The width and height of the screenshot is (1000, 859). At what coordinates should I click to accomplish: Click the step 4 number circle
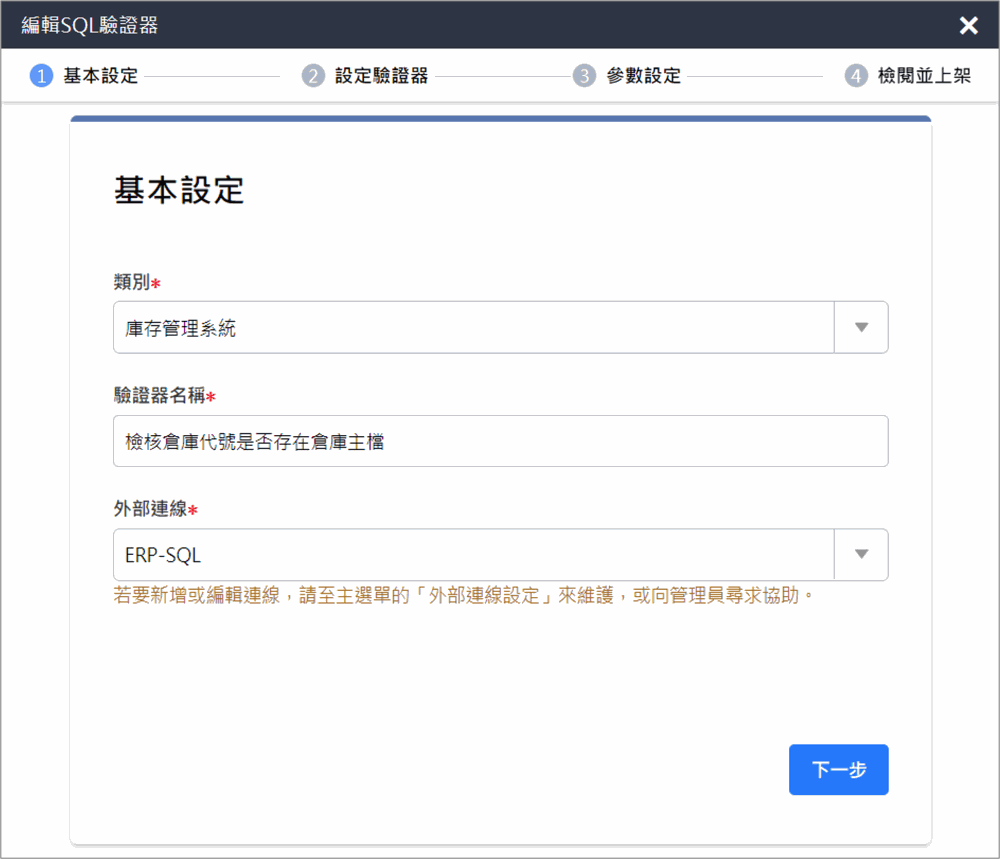click(856, 76)
